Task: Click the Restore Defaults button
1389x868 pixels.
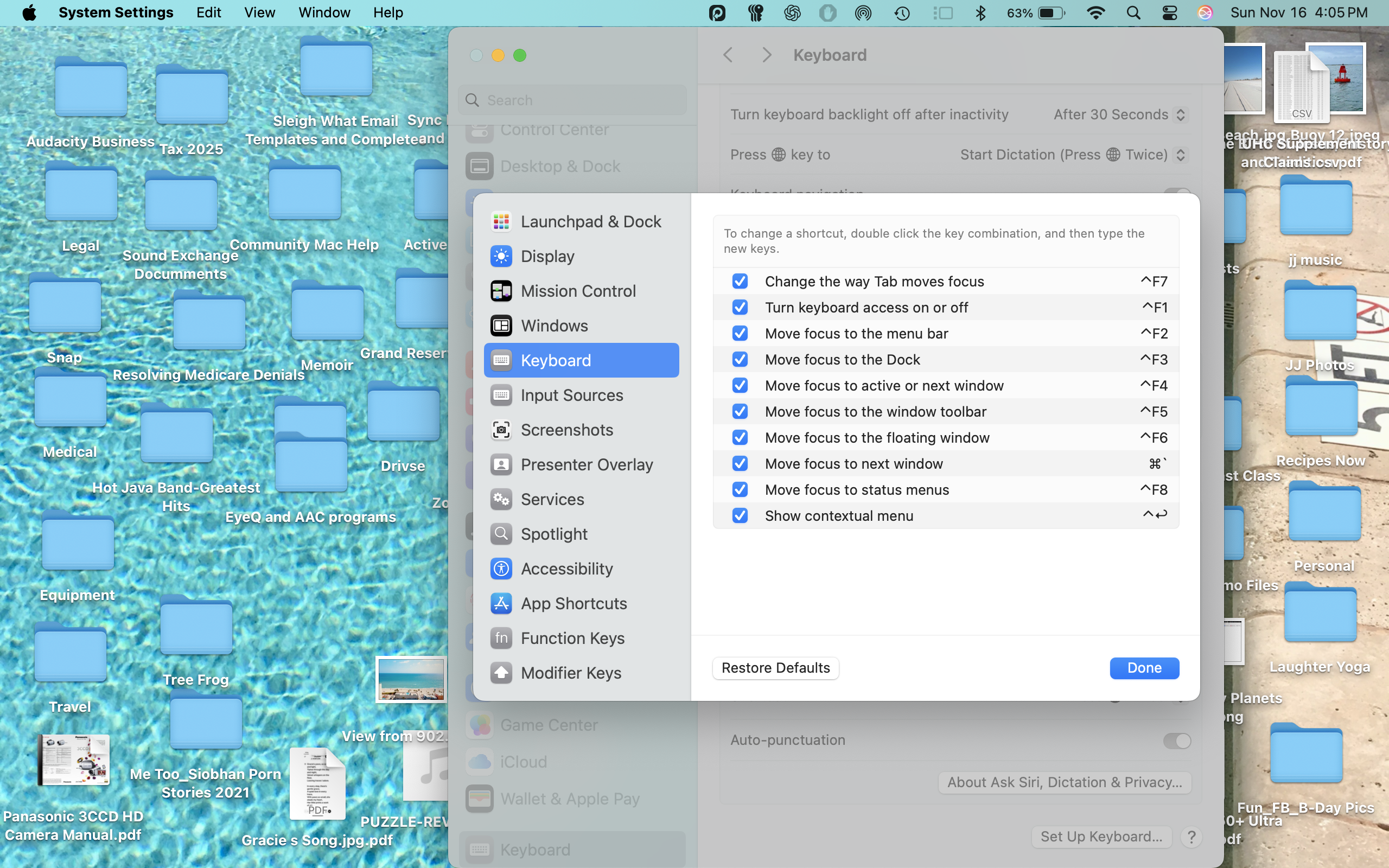Action: [x=775, y=668]
